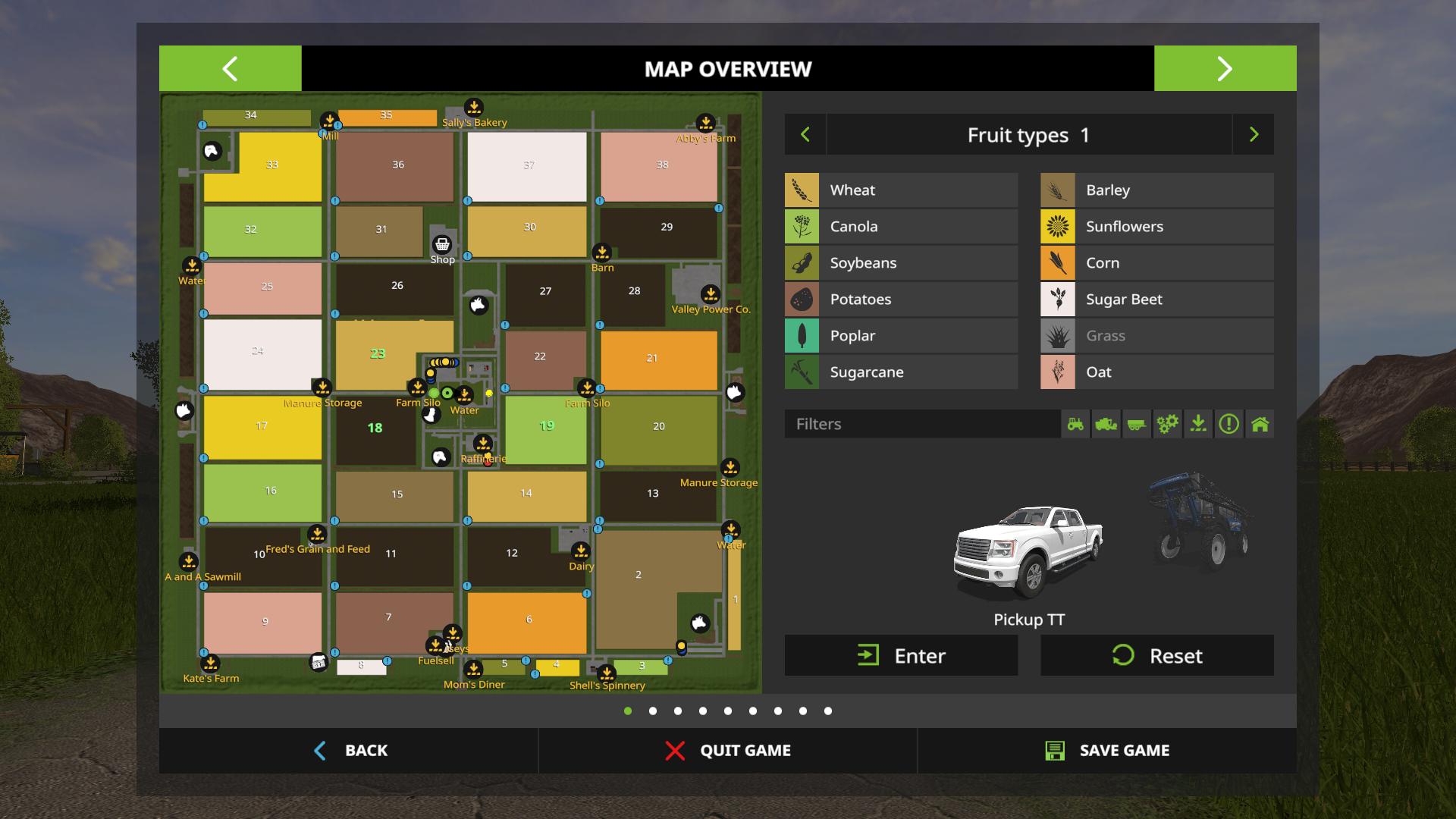Click the Sally's Bakery unload marker
The image size is (1456, 819).
(474, 108)
